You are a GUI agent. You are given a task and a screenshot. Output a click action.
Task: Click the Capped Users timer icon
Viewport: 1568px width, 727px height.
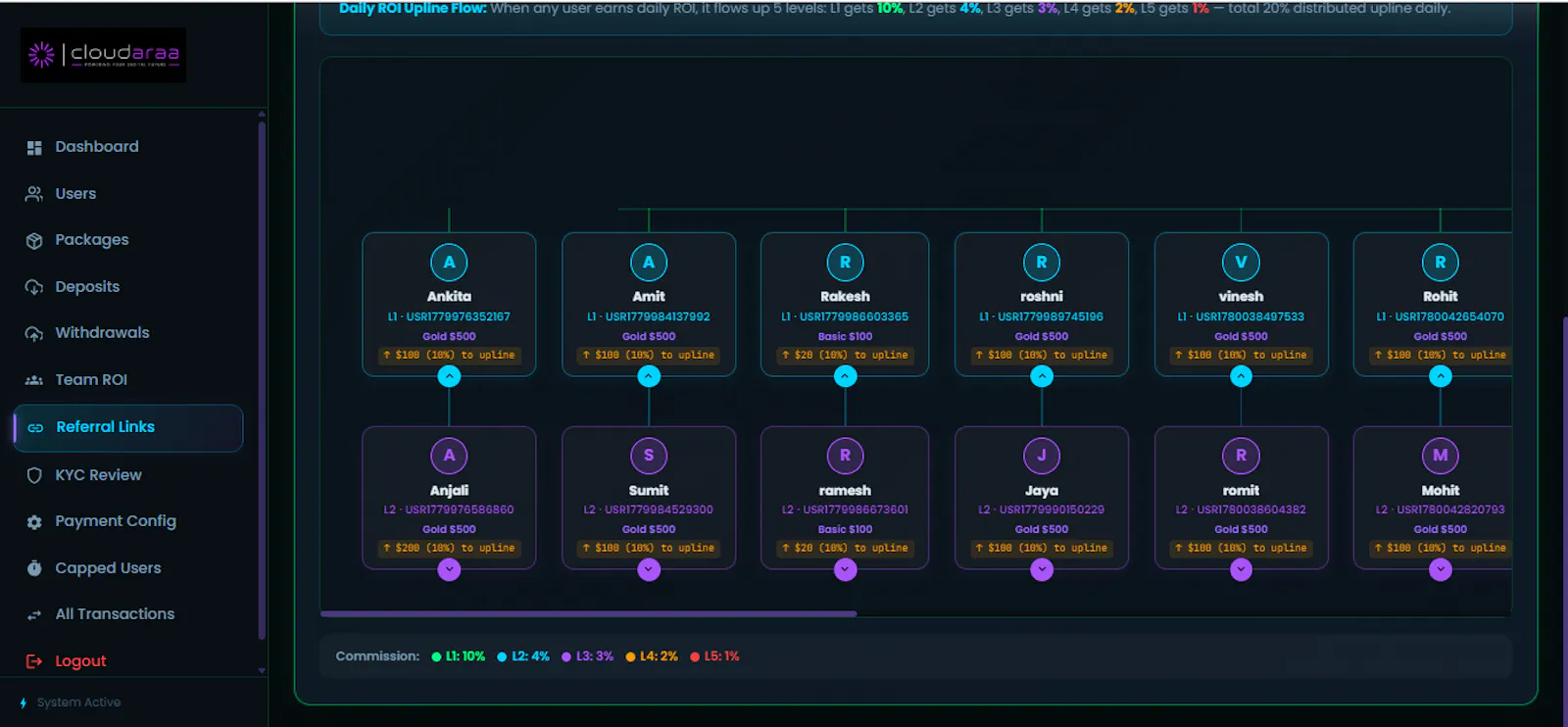coord(34,568)
